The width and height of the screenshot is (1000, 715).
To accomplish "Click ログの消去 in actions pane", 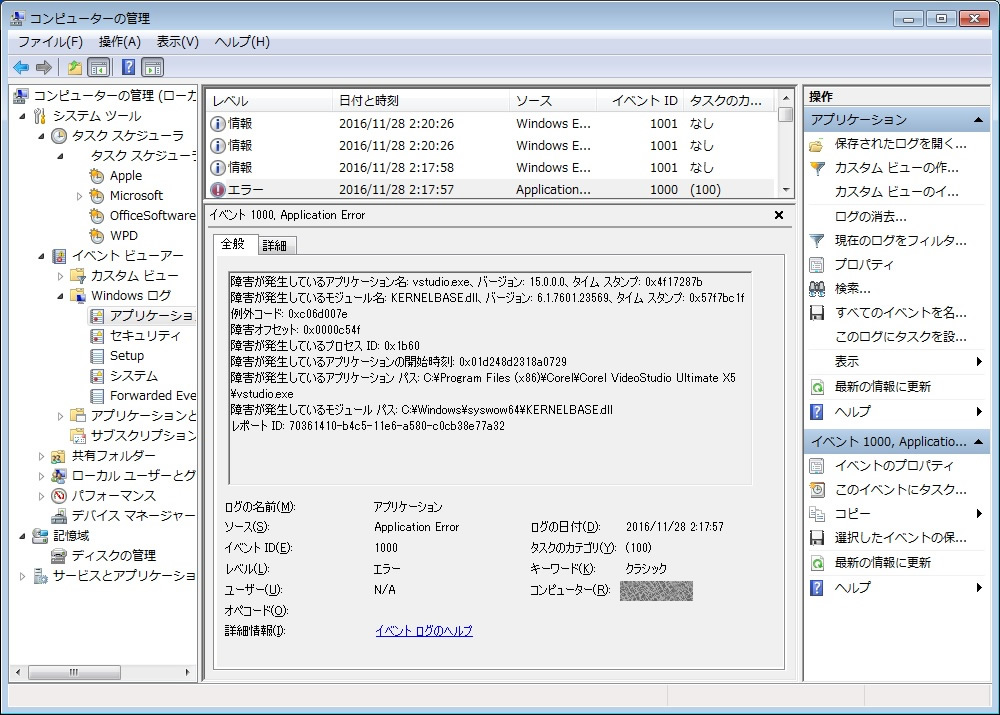I will (x=871, y=217).
